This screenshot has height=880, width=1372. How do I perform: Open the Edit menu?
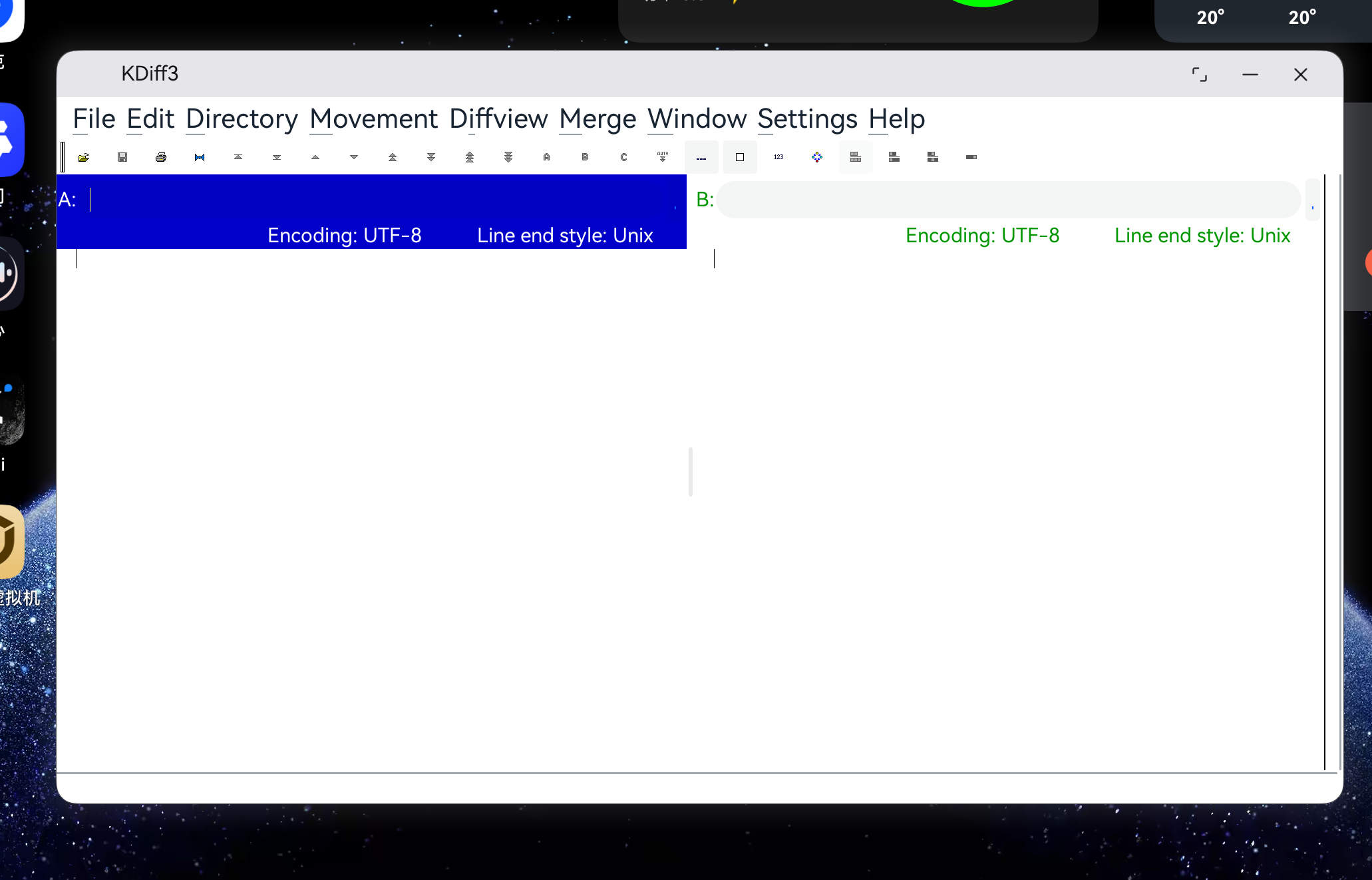pyautogui.click(x=150, y=119)
